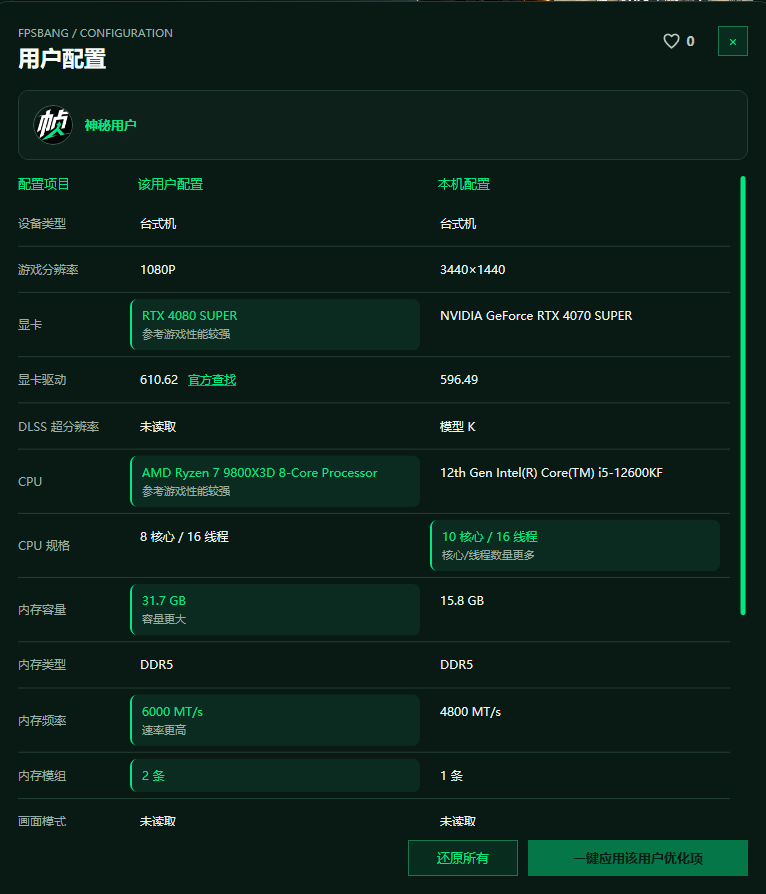
Task: Click the 2 条 memory module card
Action: click(x=275, y=775)
